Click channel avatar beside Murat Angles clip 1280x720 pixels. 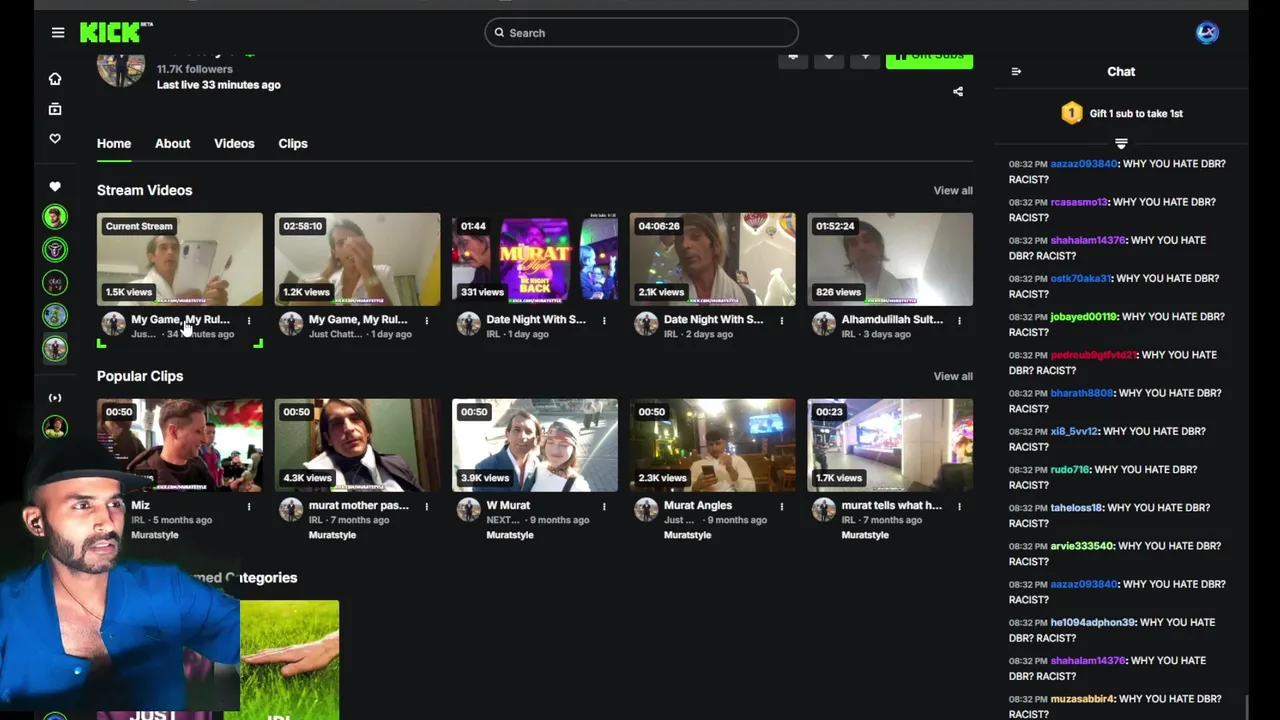646,509
